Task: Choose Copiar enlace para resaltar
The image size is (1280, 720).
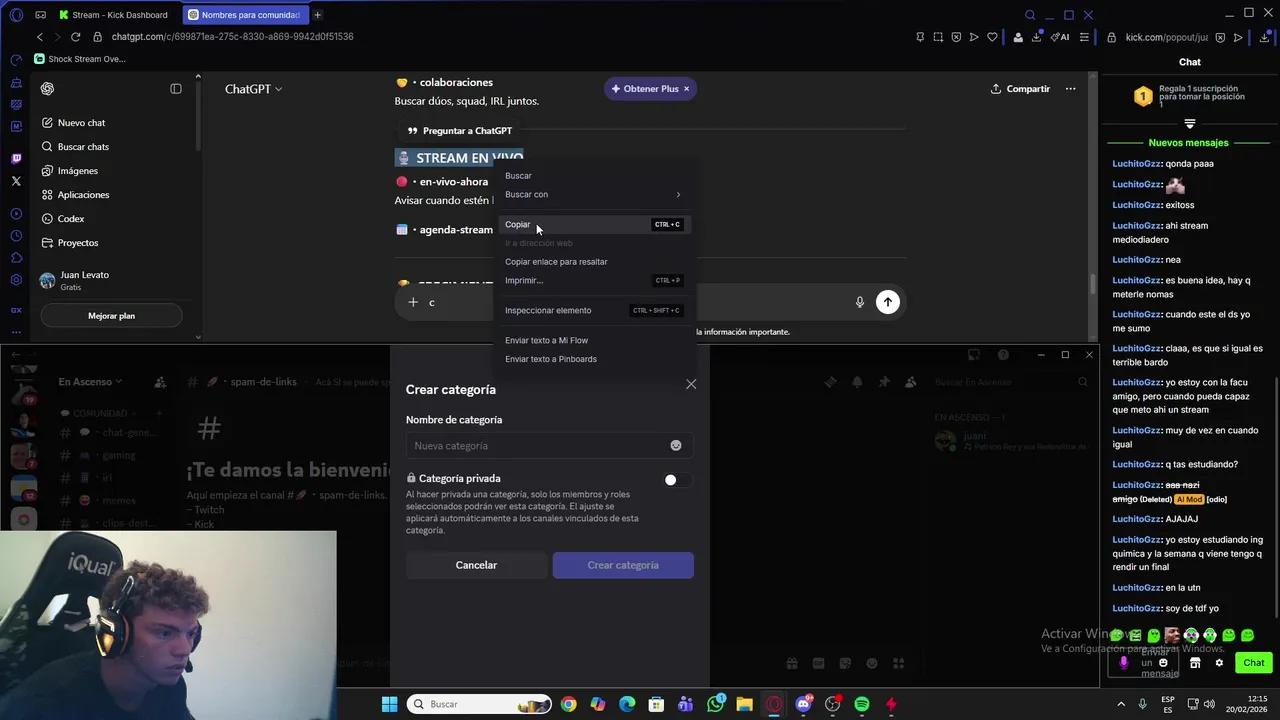Action: [x=594, y=262]
